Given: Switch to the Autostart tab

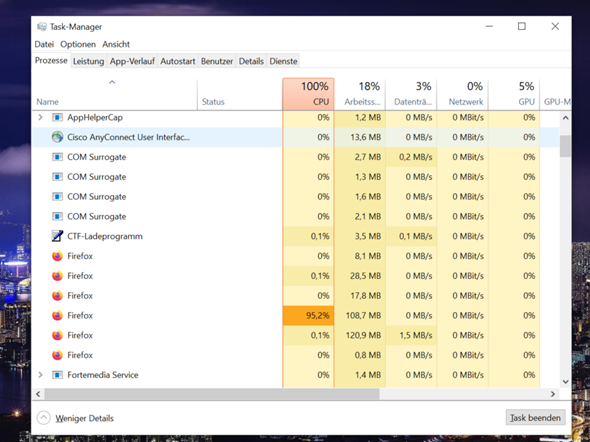Looking at the screenshot, I should click(178, 61).
